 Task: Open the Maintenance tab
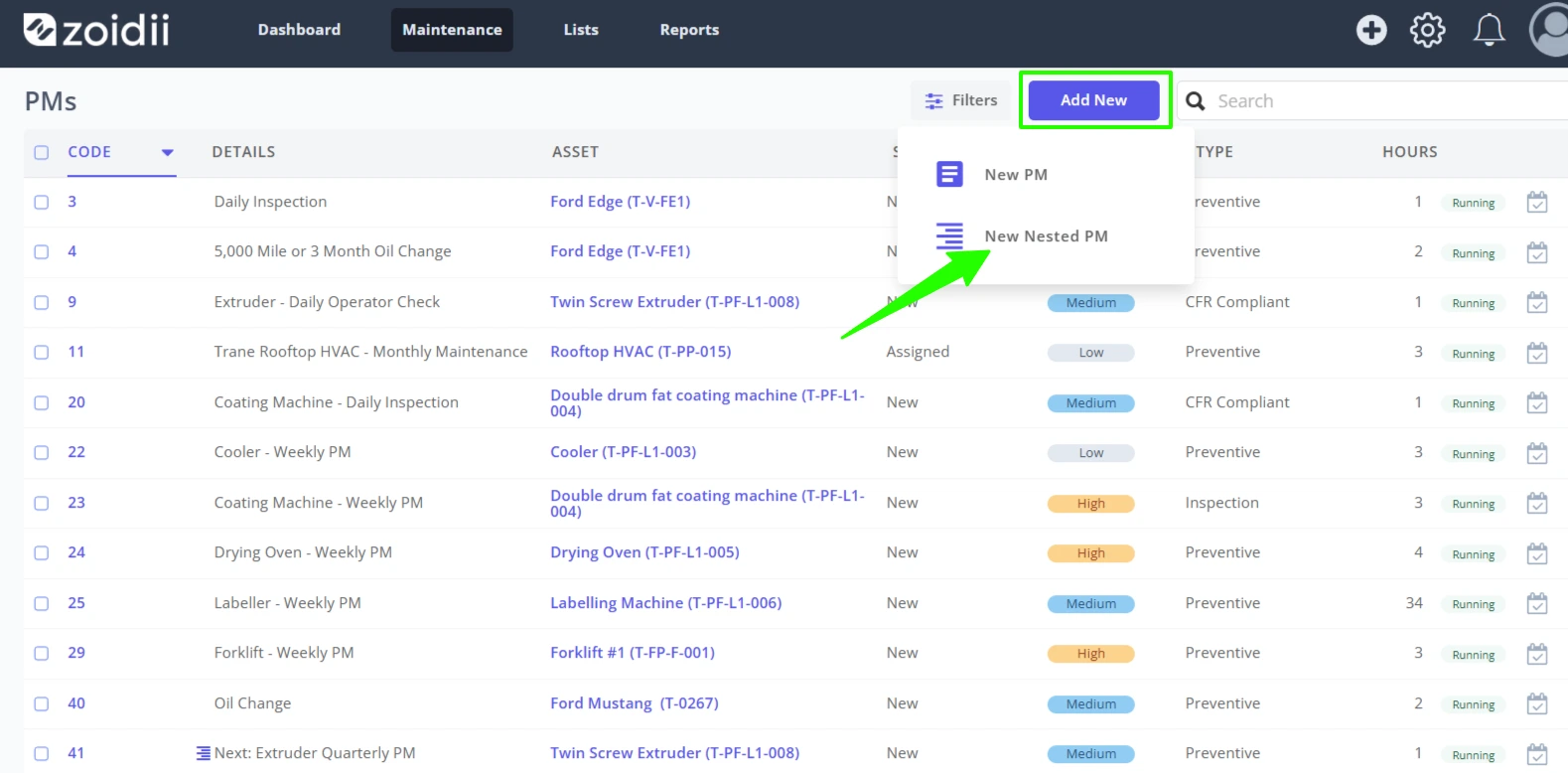(452, 30)
